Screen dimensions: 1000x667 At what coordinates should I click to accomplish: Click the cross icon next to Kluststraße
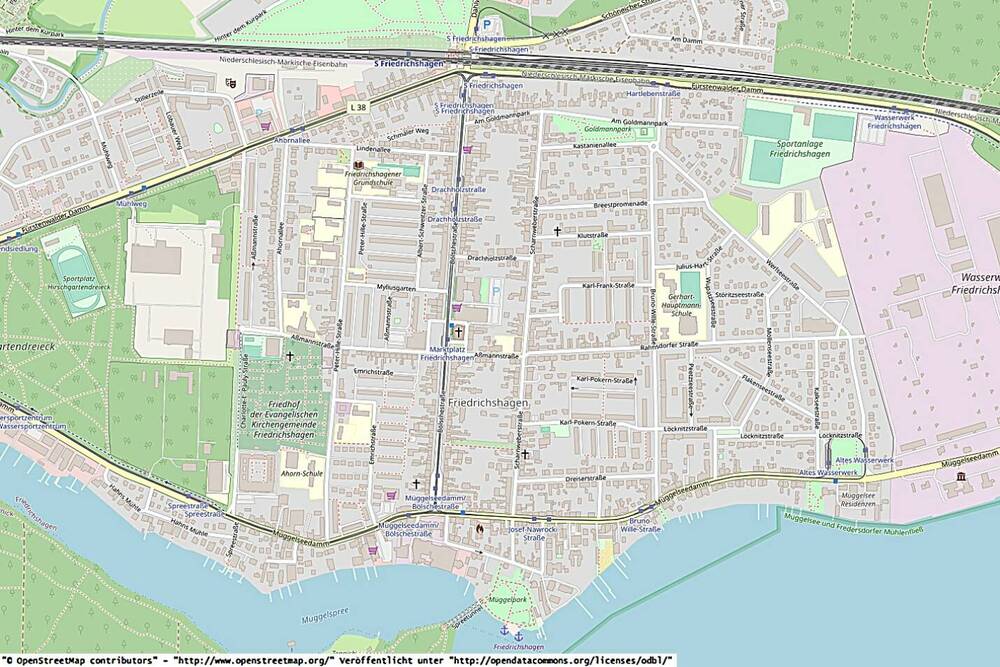(x=557, y=230)
